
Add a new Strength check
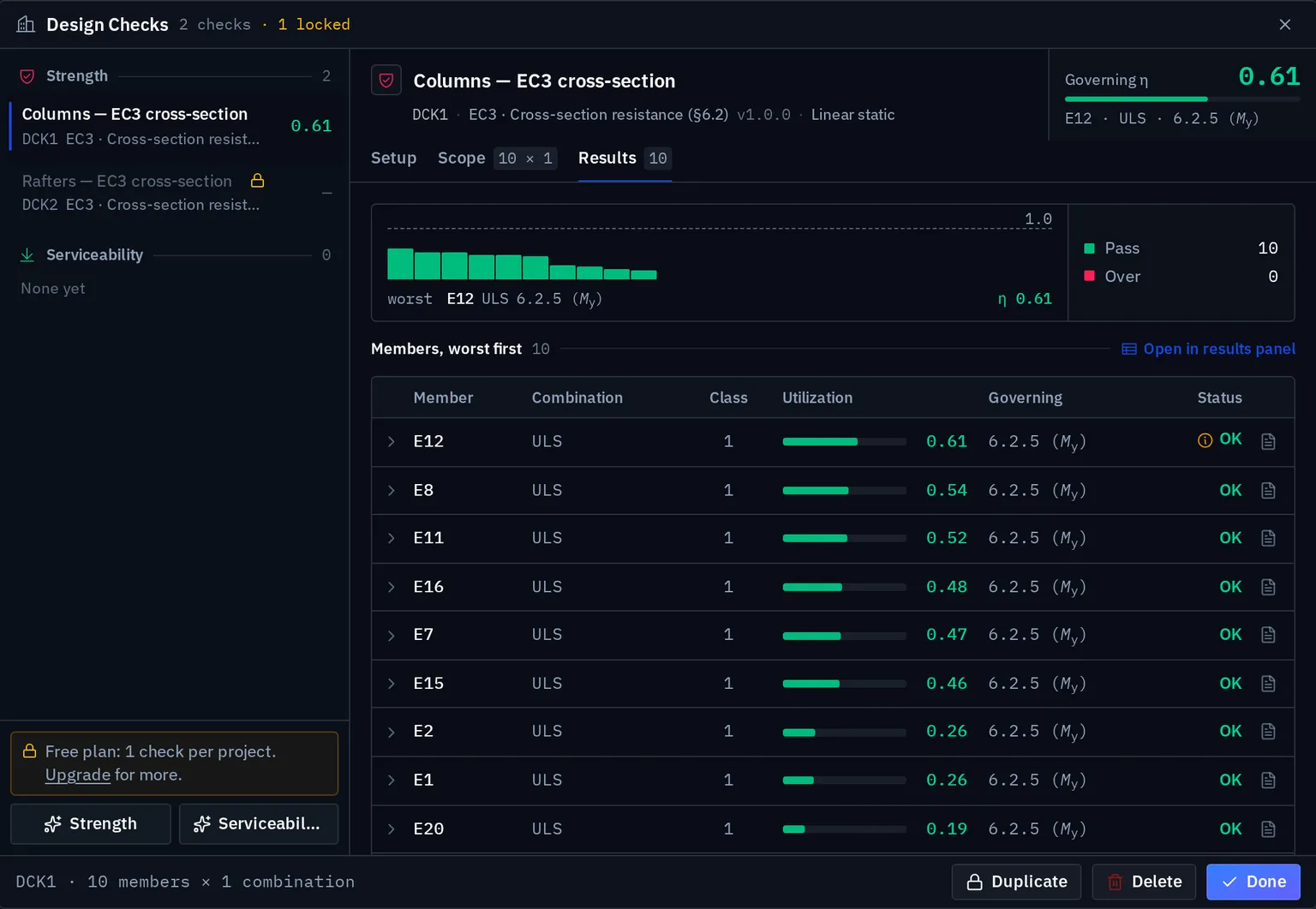pos(91,824)
